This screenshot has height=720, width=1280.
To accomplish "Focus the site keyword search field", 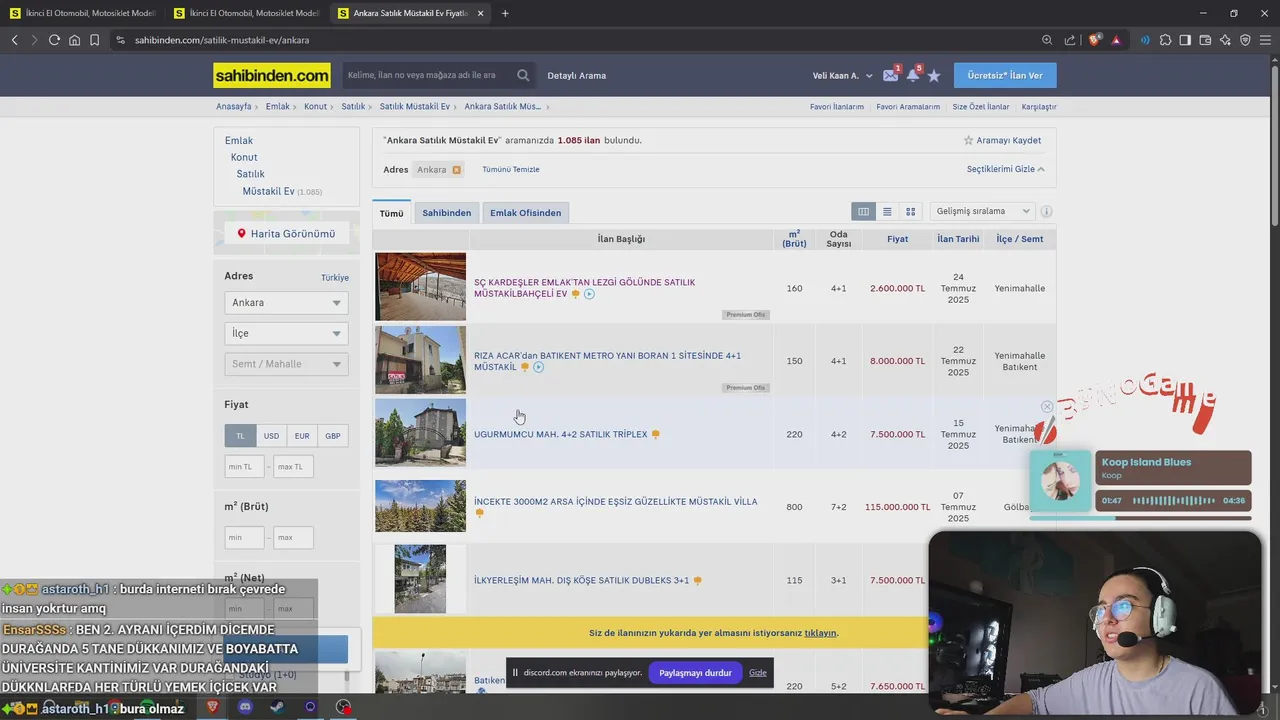I will pyautogui.click(x=428, y=75).
